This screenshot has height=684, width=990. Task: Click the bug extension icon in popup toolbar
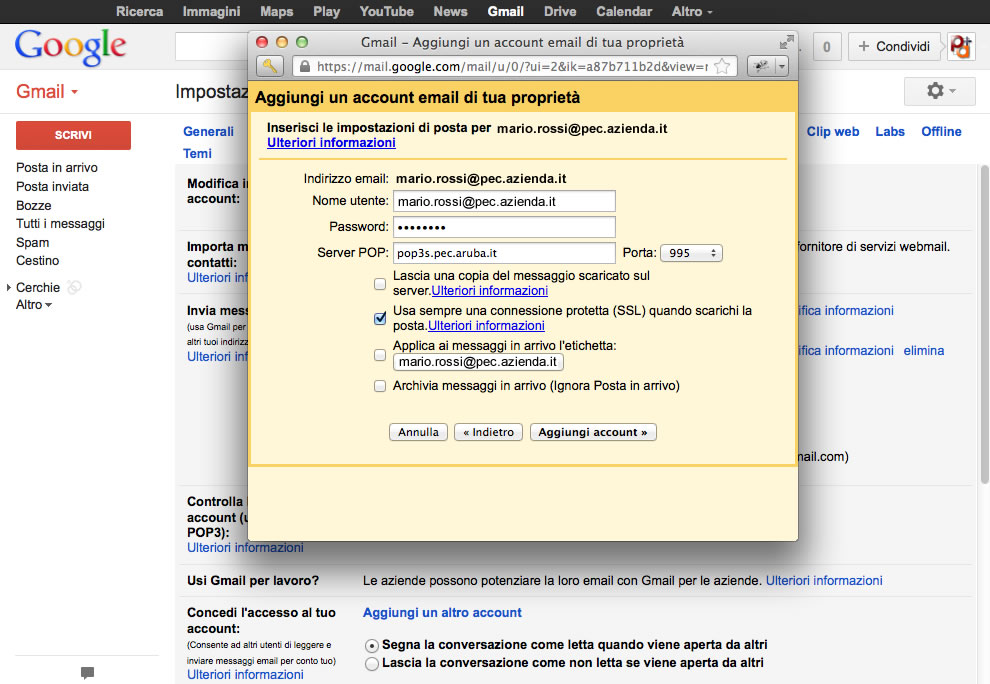point(762,66)
